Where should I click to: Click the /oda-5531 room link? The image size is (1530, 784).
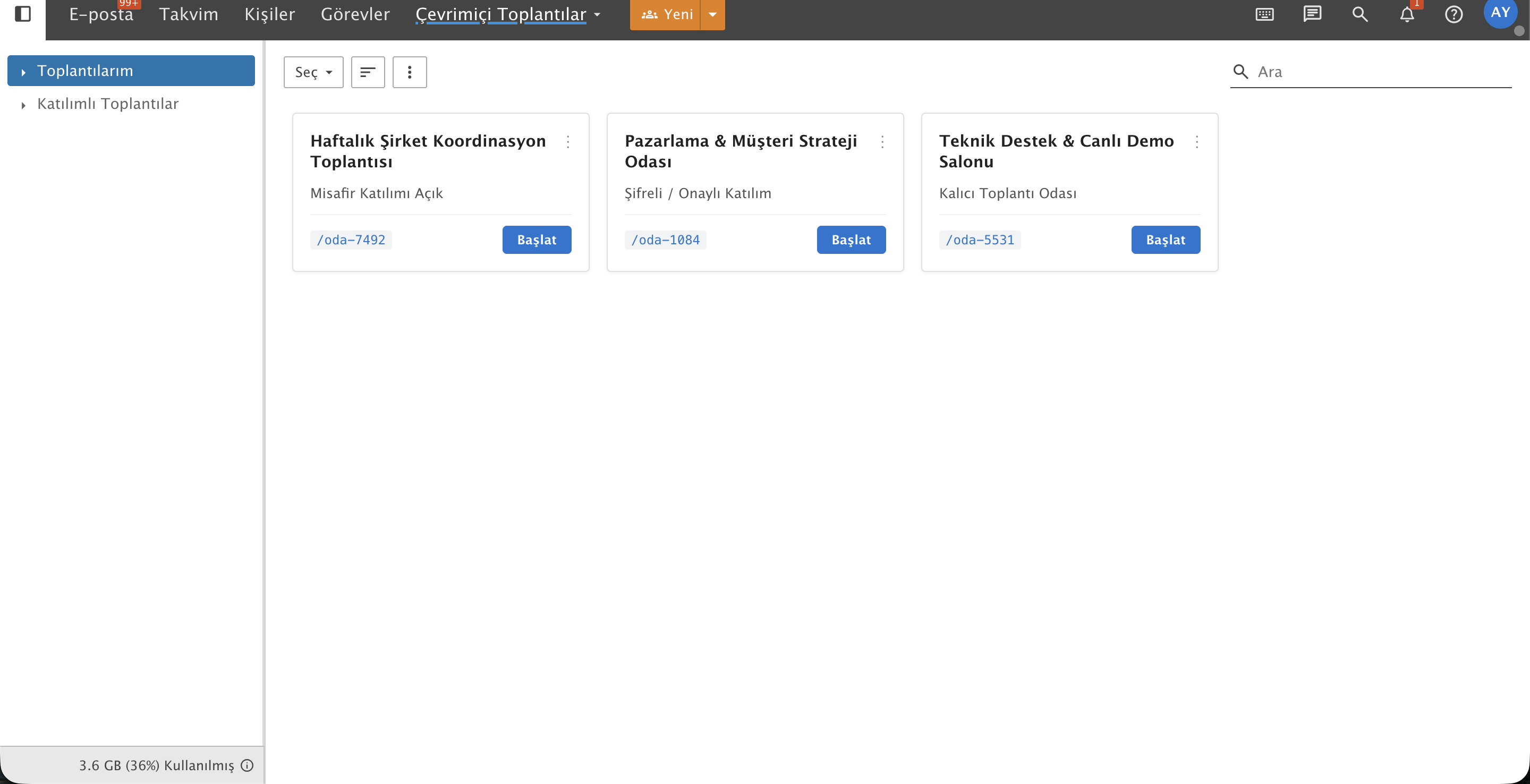(x=980, y=240)
